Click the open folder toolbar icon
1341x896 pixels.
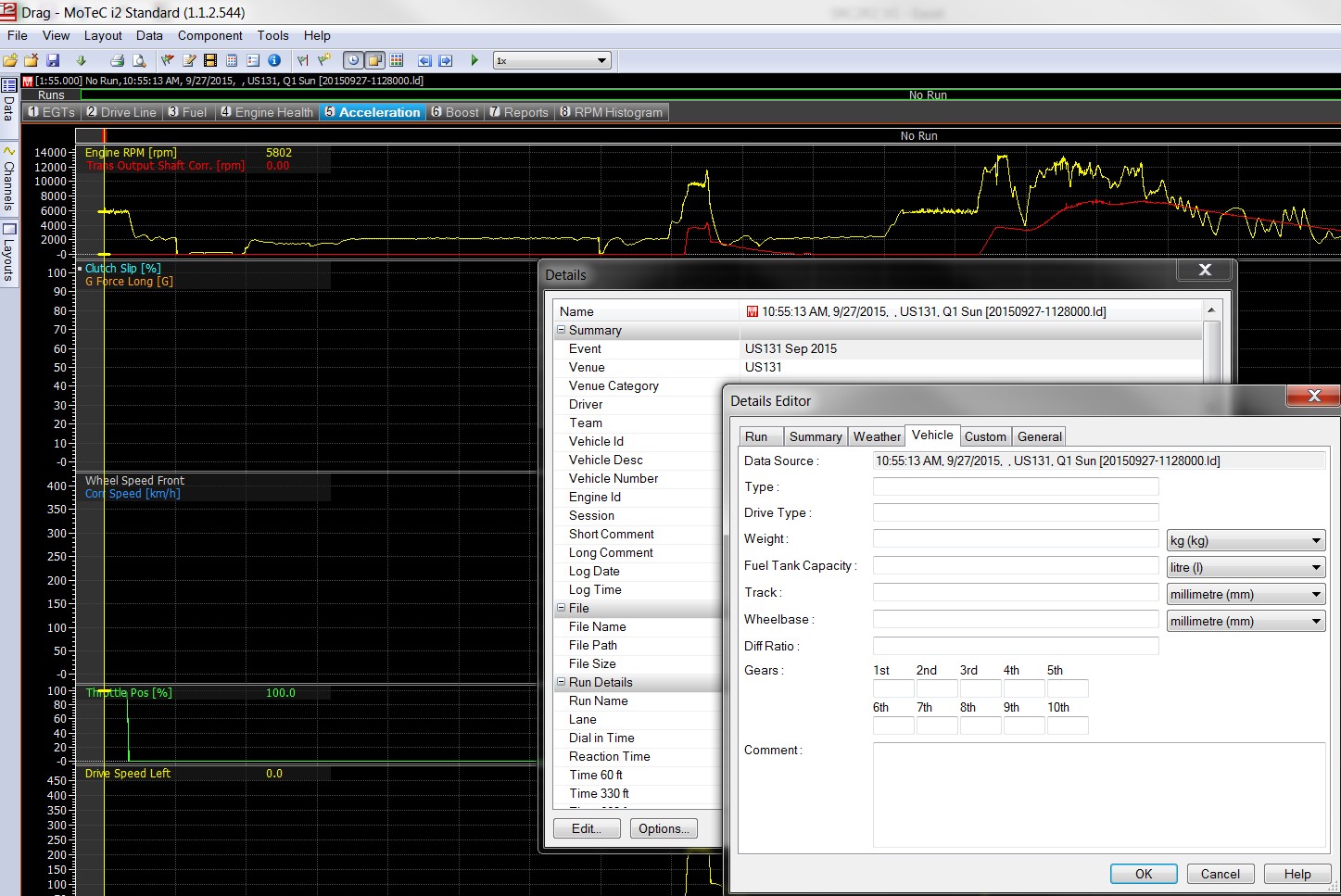coord(10,60)
